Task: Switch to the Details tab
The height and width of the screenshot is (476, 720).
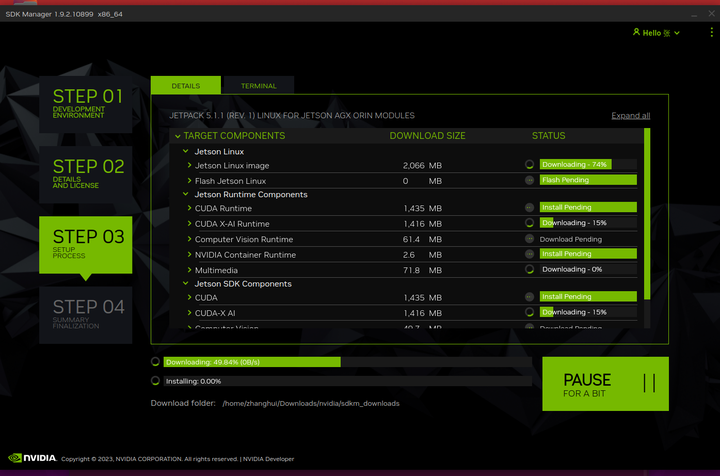Action: (x=186, y=85)
